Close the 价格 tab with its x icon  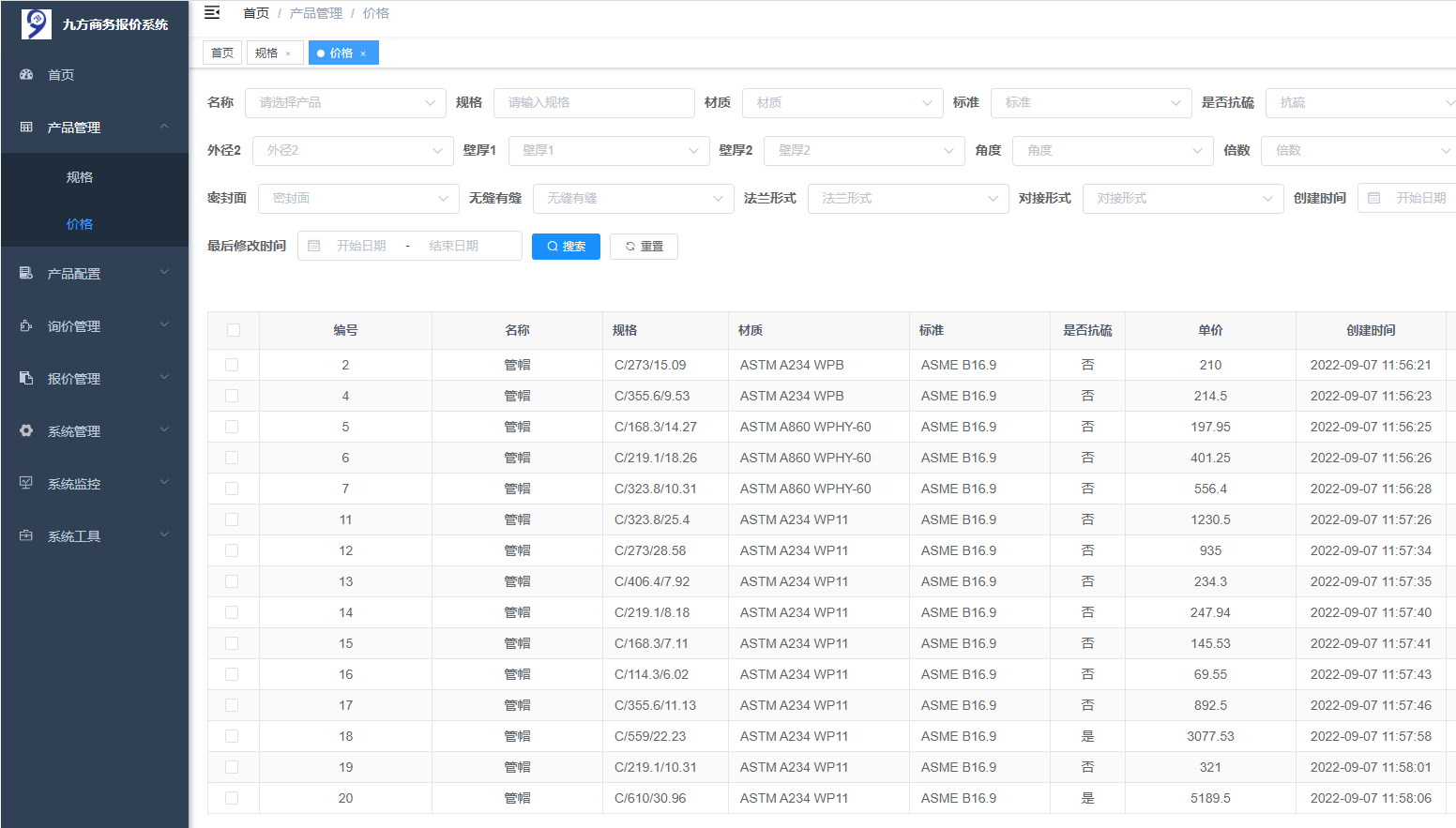tap(363, 53)
